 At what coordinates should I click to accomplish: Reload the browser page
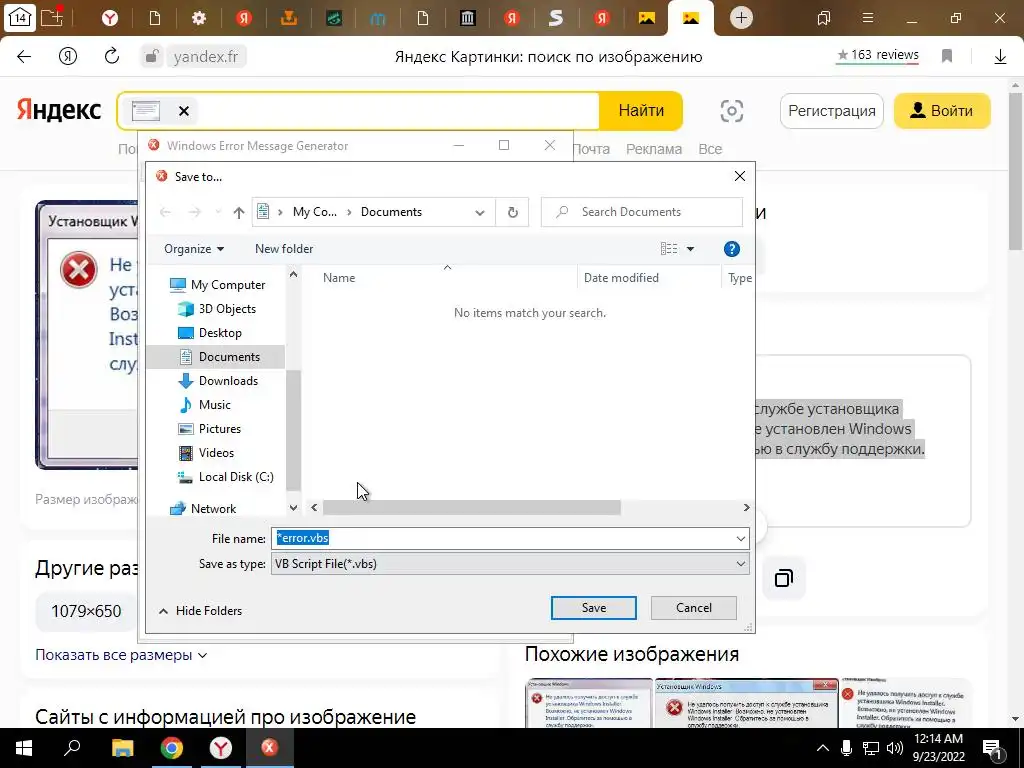pos(112,56)
